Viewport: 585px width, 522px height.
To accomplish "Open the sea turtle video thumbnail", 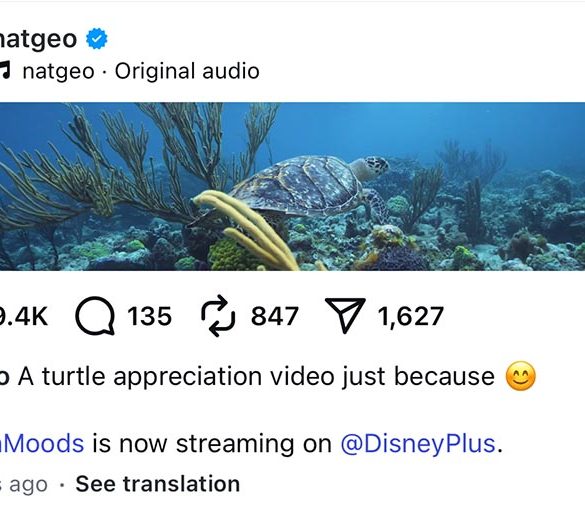I will tap(292, 186).
